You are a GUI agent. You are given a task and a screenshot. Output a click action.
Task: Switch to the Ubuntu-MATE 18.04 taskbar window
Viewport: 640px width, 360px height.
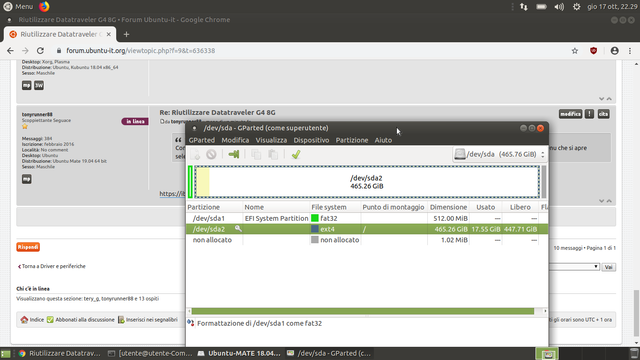point(240,353)
